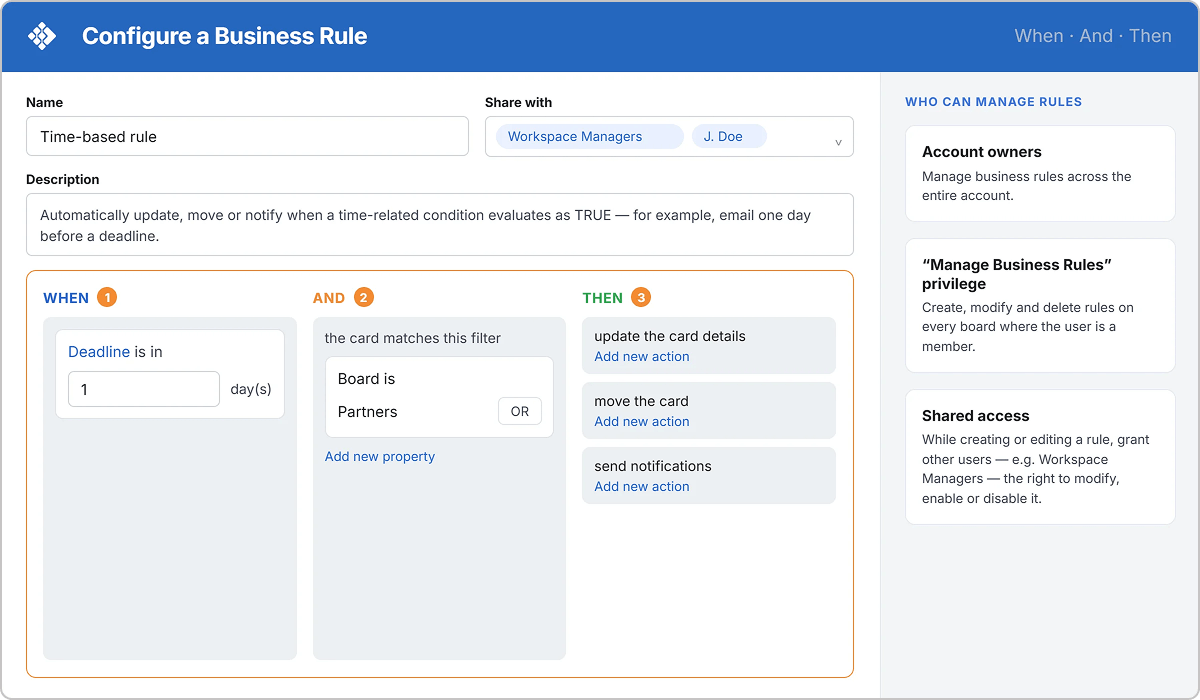Image resolution: width=1200 pixels, height=700 pixels.
Task: Click the When · And · Then header text
Action: [1093, 36]
